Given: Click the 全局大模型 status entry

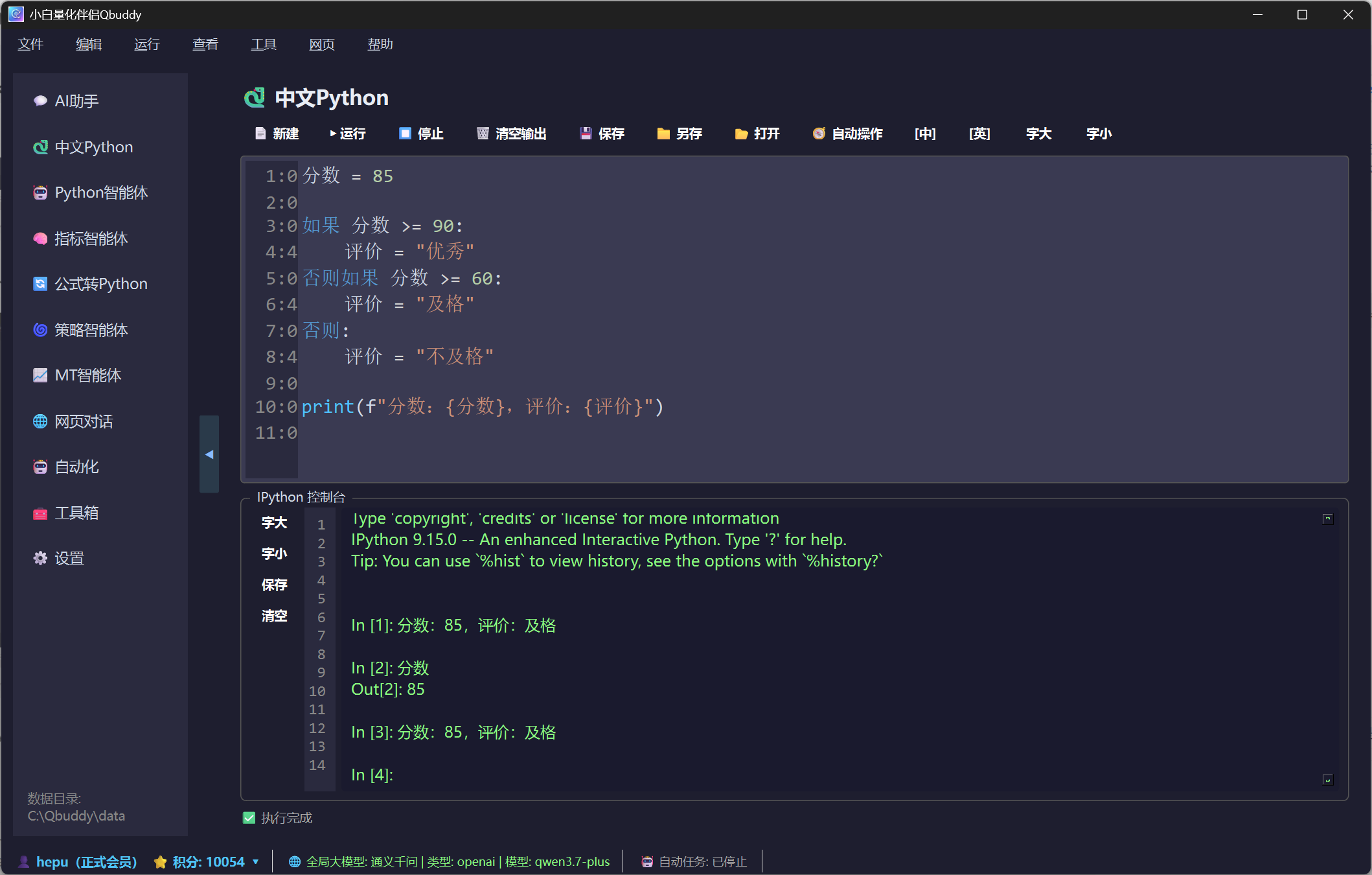Looking at the screenshot, I should coord(449,862).
